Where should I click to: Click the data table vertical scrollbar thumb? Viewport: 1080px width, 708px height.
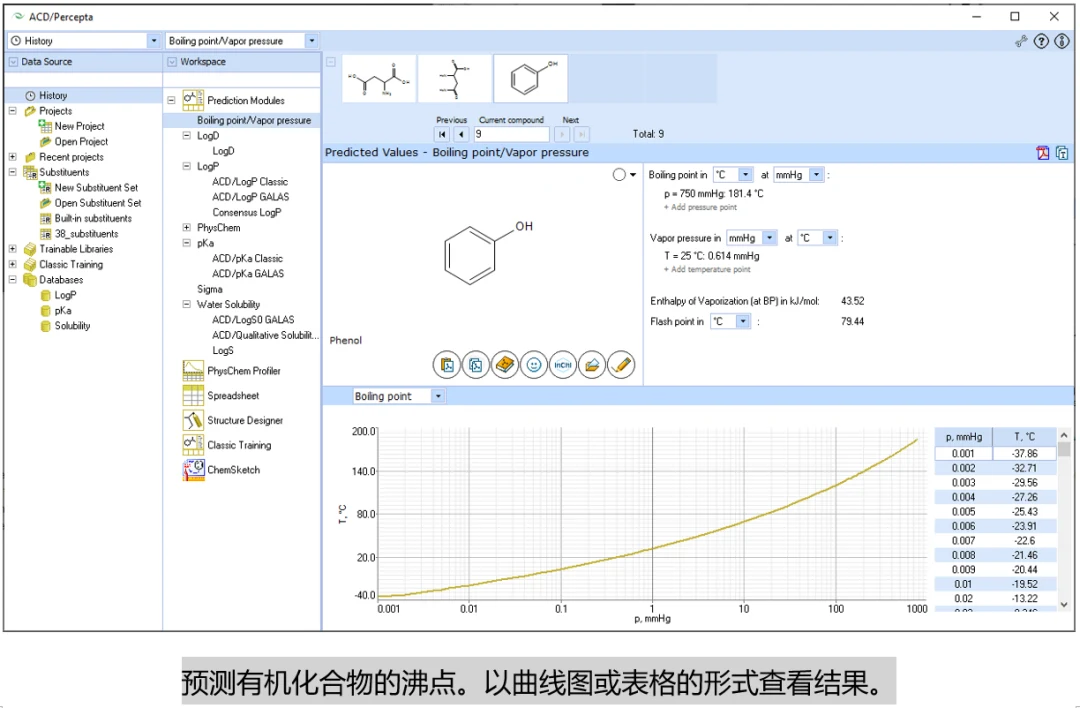(x=1064, y=450)
